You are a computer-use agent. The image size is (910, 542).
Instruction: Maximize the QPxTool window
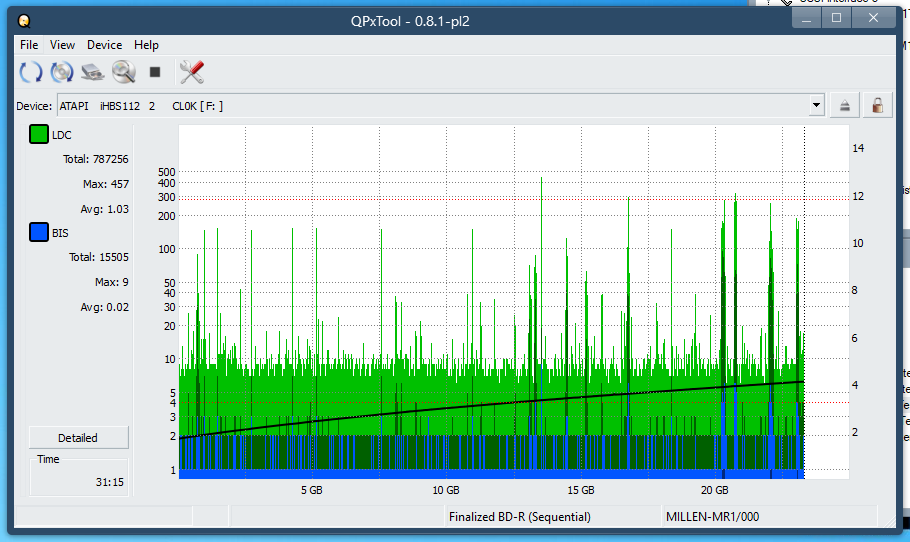(x=836, y=18)
